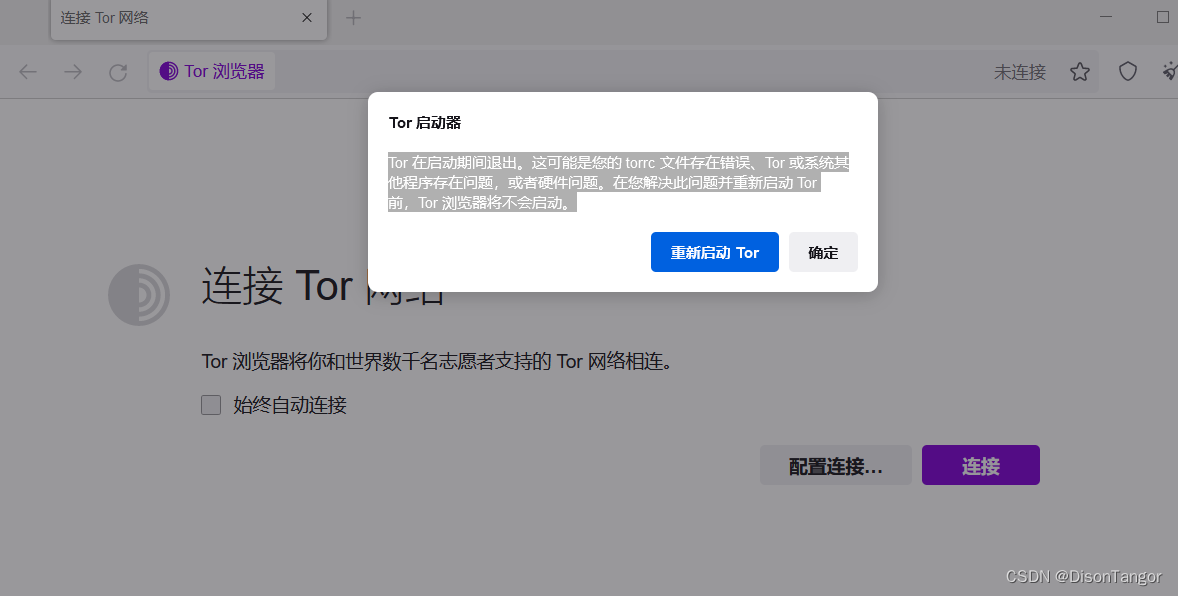1178x596 pixels.
Task: Bookmark this page using the star icon
Action: [x=1079, y=71]
